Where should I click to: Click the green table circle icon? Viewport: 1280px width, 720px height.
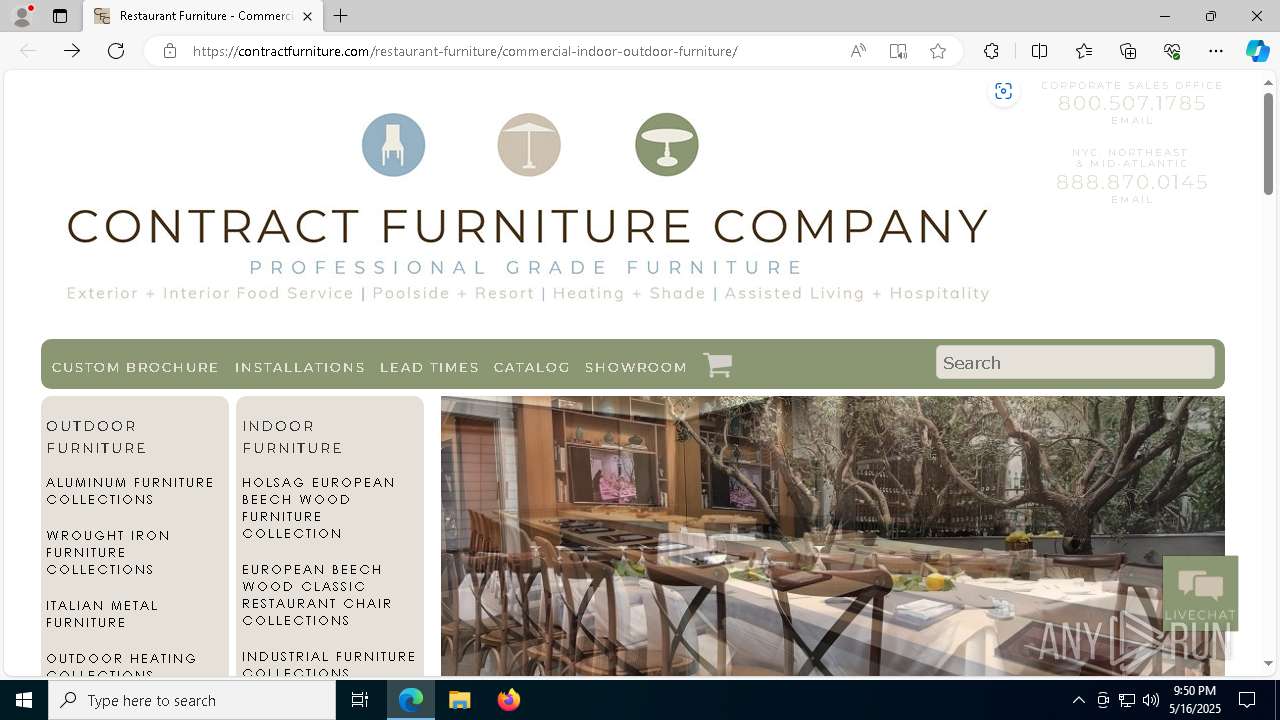point(666,145)
